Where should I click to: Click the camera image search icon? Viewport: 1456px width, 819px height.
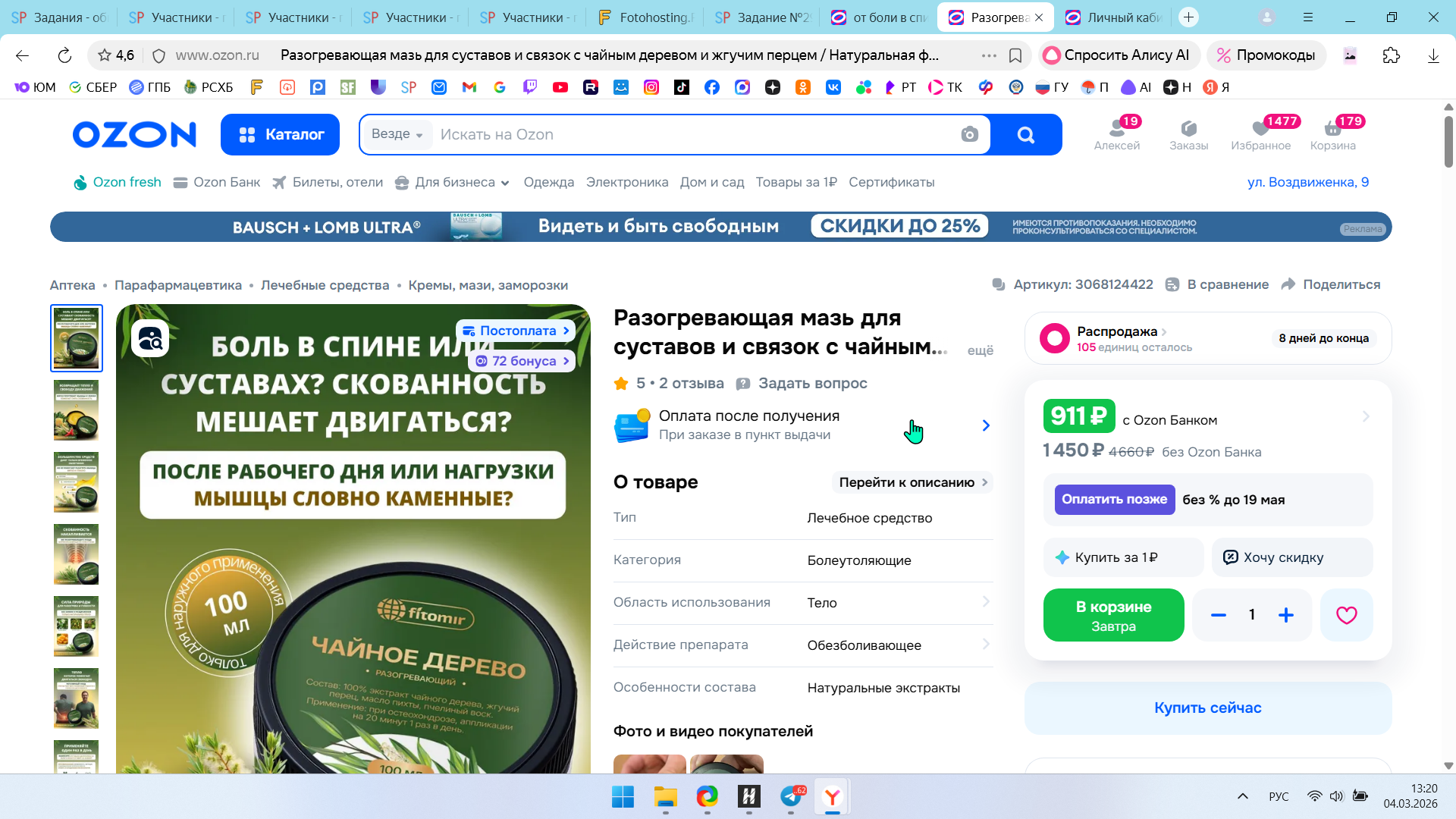coord(969,135)
